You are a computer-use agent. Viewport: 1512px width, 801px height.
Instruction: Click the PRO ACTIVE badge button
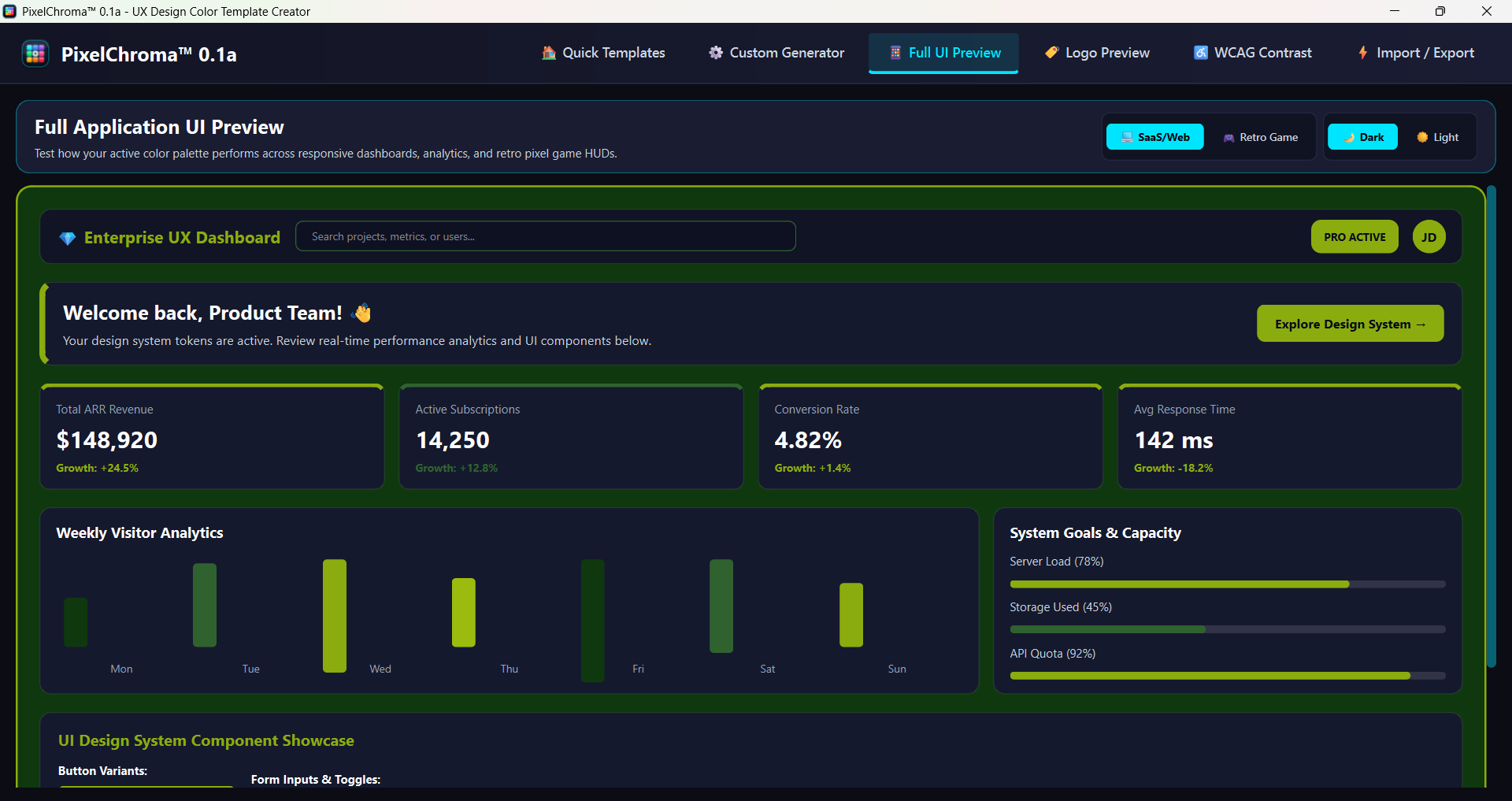pos(1354,237)
